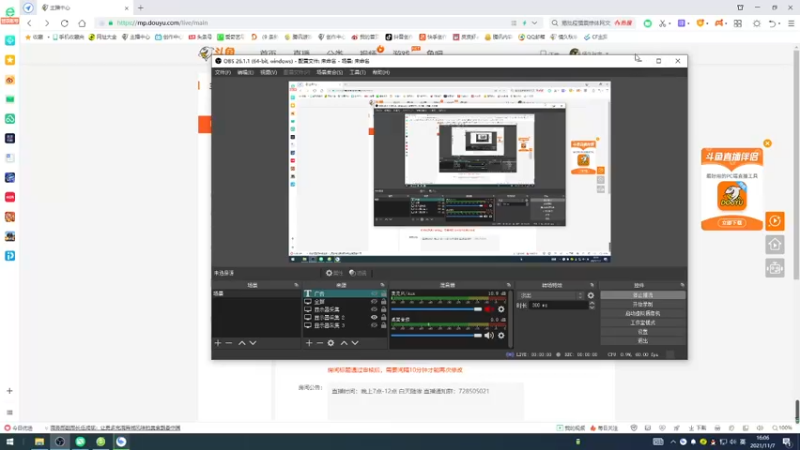Click the browser Back arrow
Screen dimensions: 800x450
coord(30,23)
